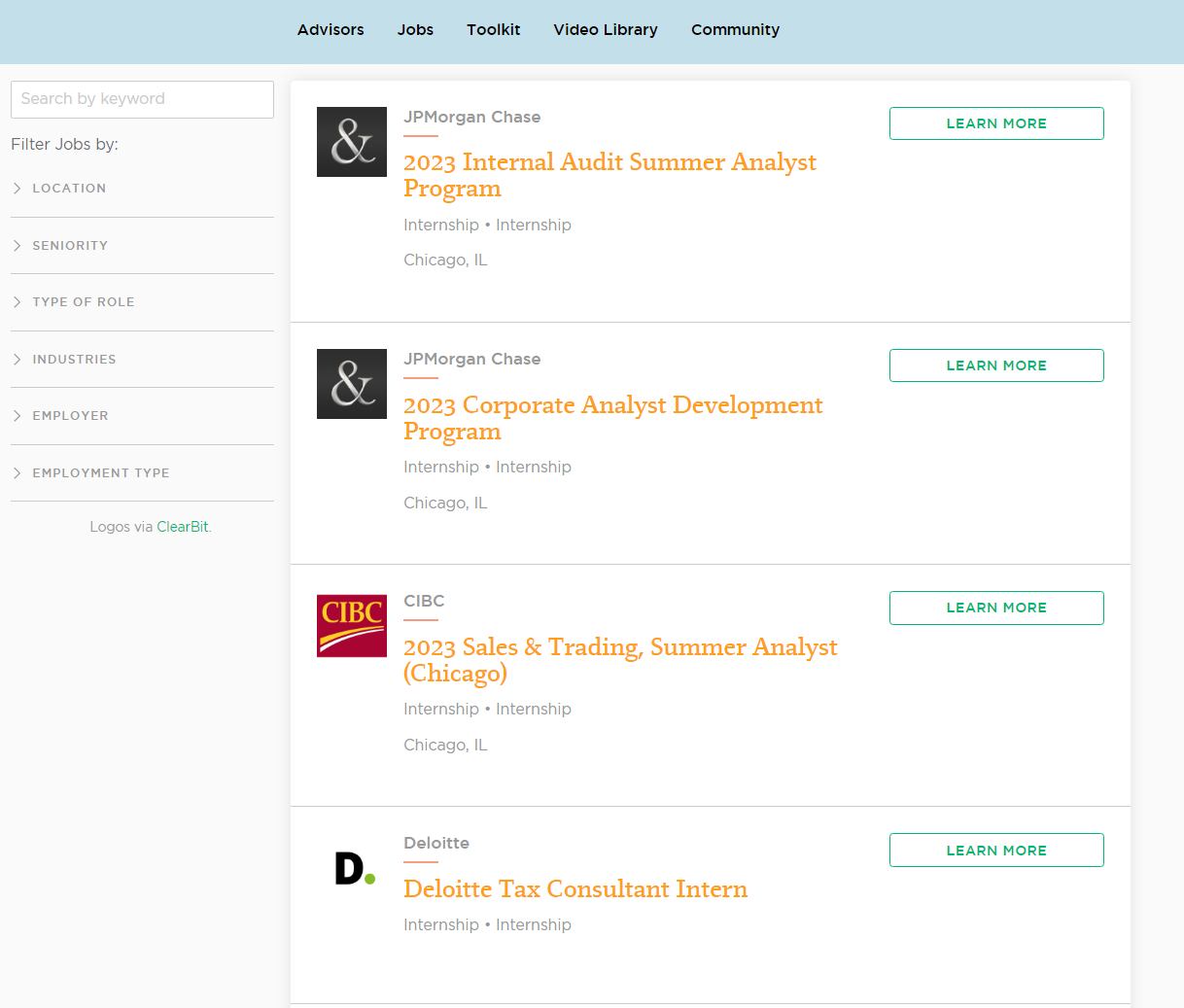The width and height of the screenshot is (1184, 1008).
Task: Go to Video Library
Action: [x=606, y=29]
